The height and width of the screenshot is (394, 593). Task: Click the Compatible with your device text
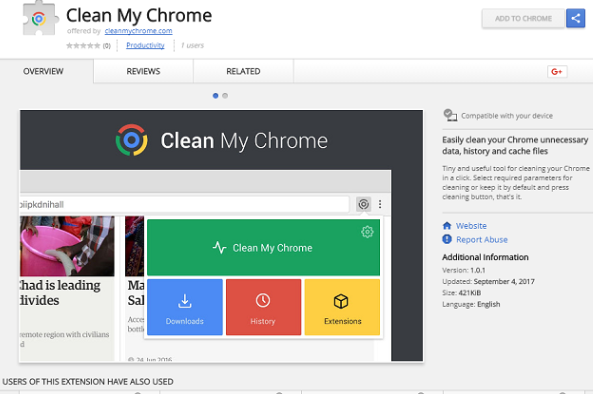(507, 116)
